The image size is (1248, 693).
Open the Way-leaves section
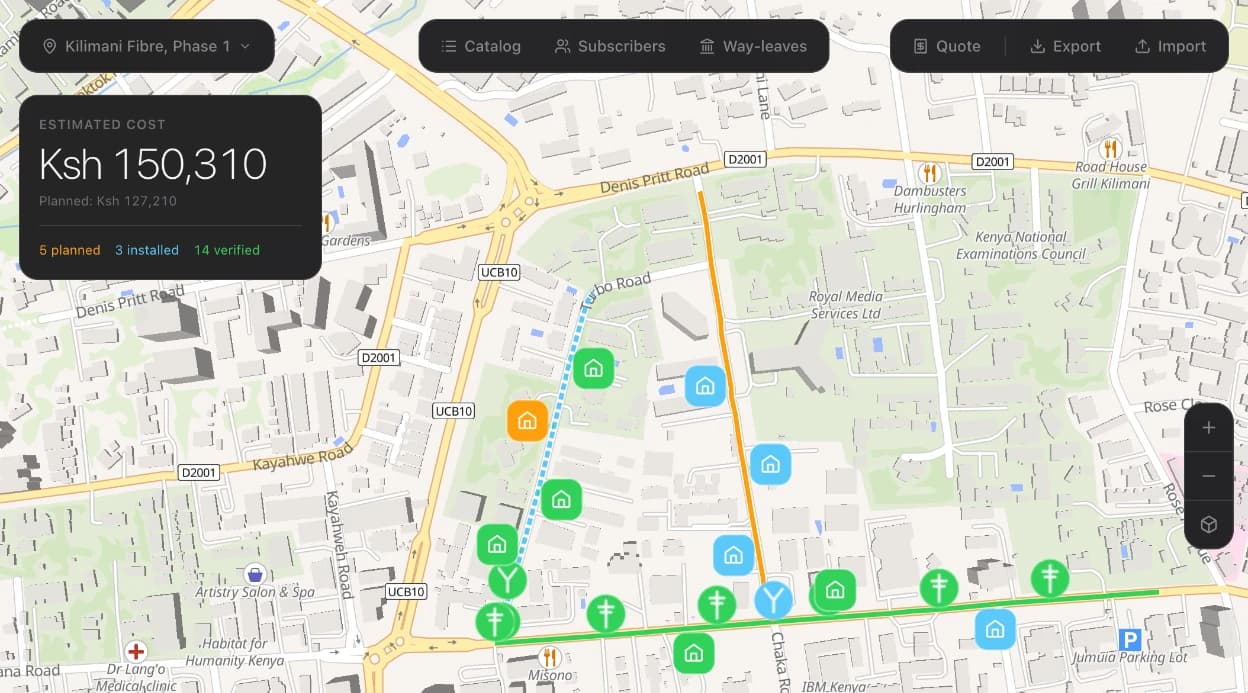point(753,46)
